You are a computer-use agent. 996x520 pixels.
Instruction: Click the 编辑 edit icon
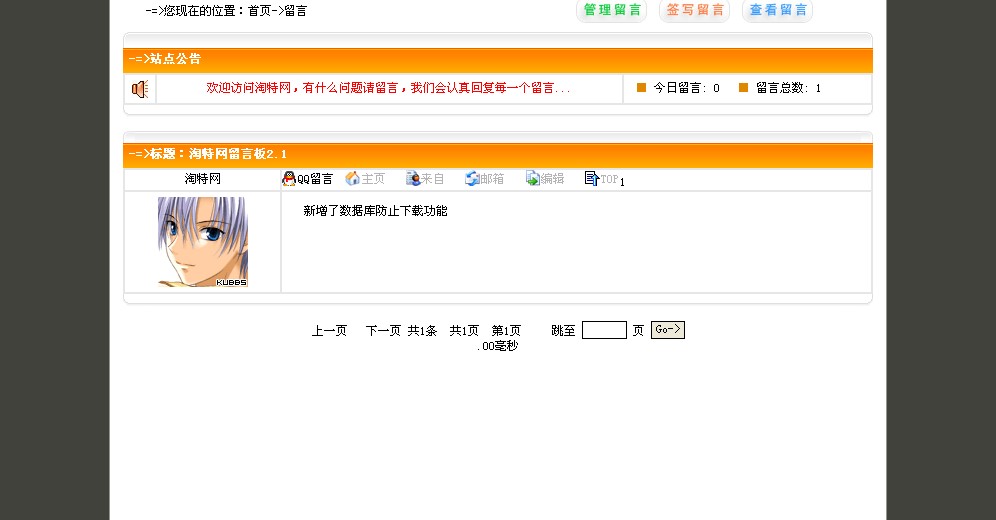[x=532, y=178]
